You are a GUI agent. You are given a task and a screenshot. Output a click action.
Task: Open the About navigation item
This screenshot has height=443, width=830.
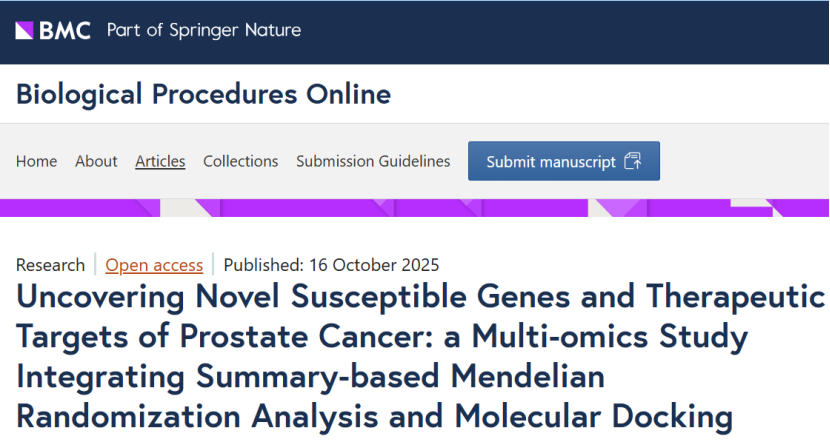pyautogui.click(x=96, y=161)
